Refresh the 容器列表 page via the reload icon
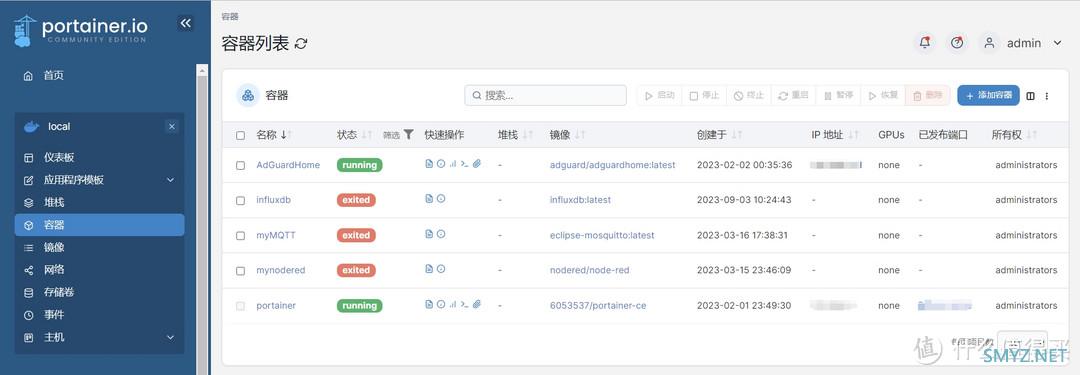The image size is (1080, 375). pyautogui.click(x=301, y=44)
